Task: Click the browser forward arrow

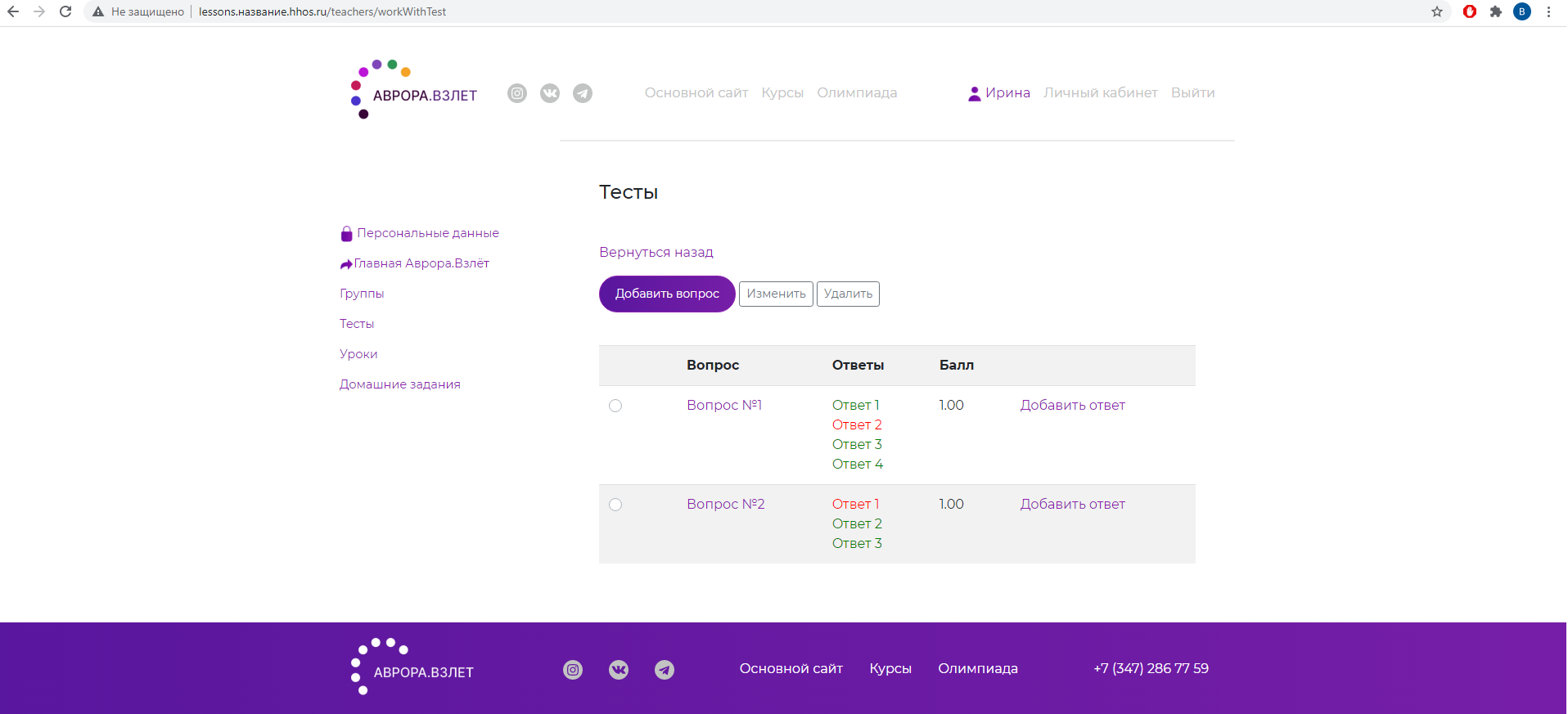Action: [x=39, y=11]
